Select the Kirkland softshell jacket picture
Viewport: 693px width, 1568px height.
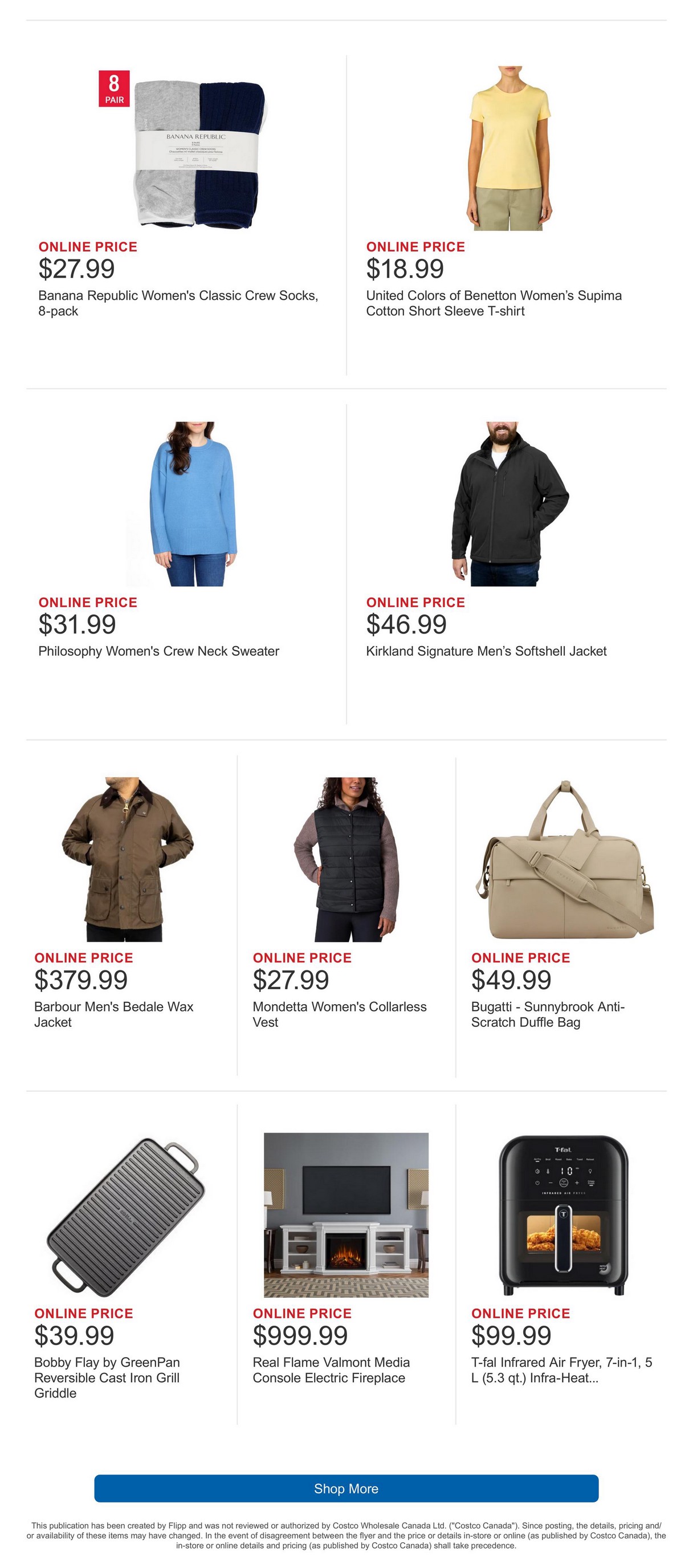click(510, 503)
